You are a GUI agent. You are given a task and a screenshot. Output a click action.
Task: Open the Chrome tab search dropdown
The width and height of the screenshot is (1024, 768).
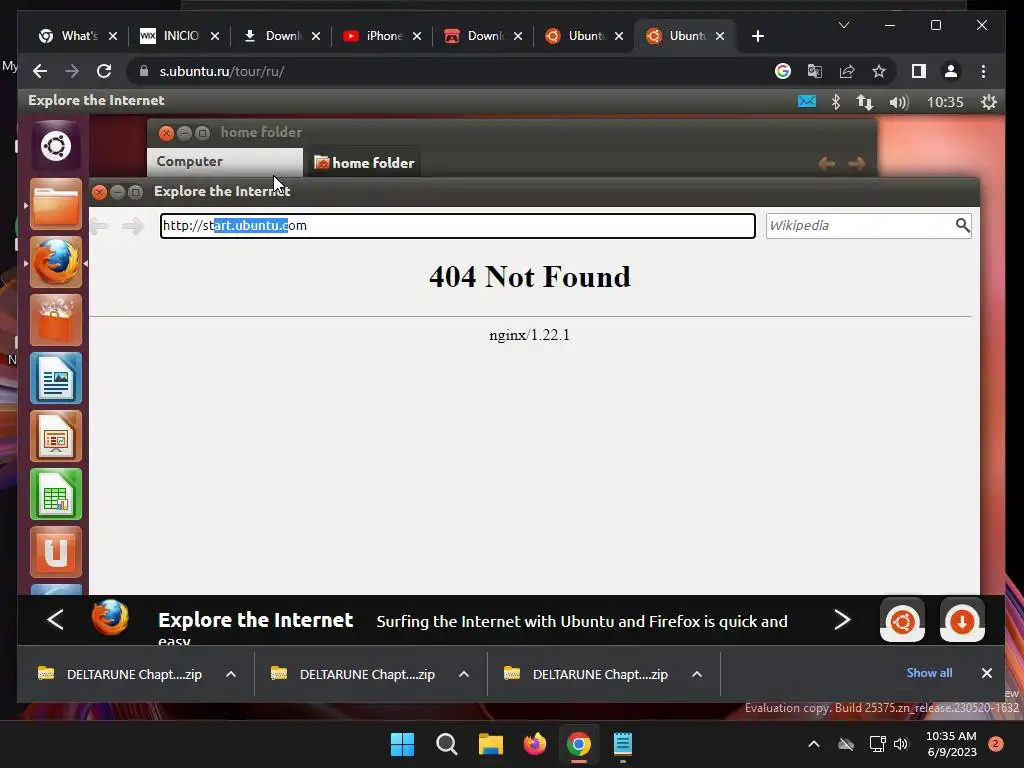[x=844, y=25]
